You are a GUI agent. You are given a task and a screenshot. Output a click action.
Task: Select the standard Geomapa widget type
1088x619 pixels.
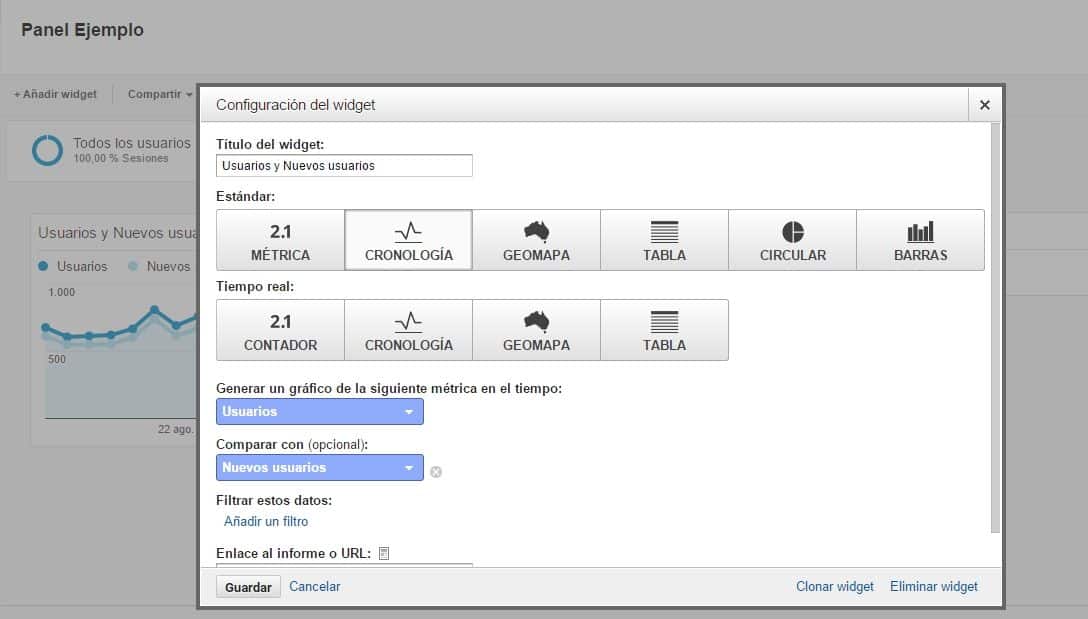[536, 240]
